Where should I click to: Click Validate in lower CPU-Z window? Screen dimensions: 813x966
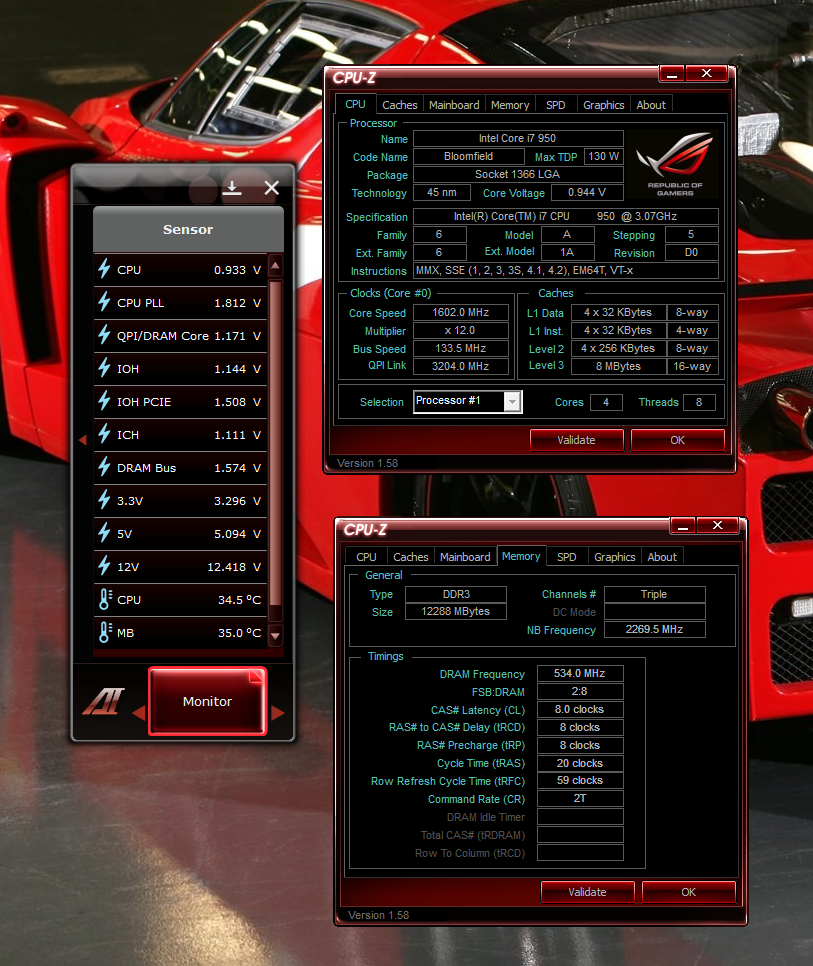(588, 892)
